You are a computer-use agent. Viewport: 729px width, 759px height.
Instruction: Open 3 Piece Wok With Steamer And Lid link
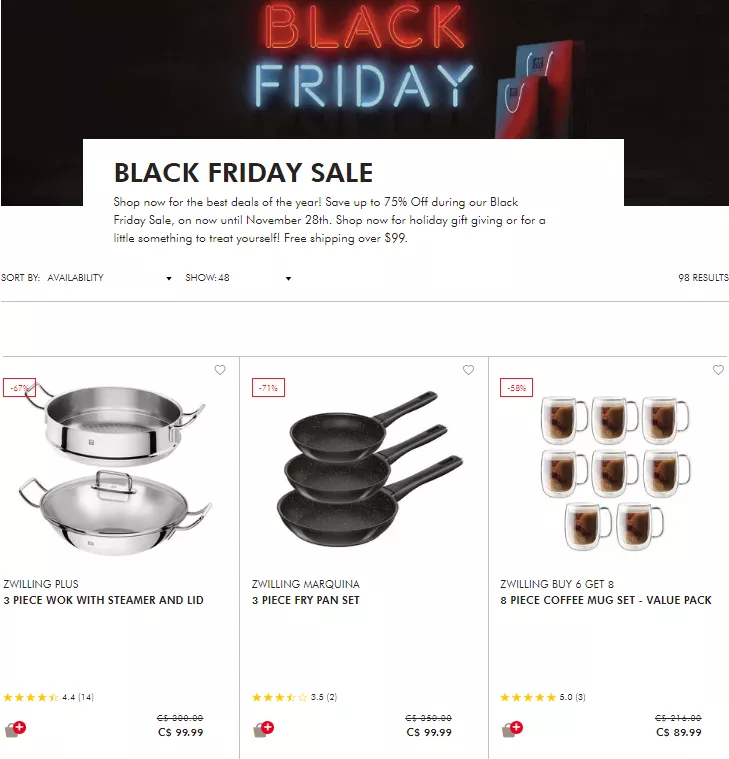104,600
